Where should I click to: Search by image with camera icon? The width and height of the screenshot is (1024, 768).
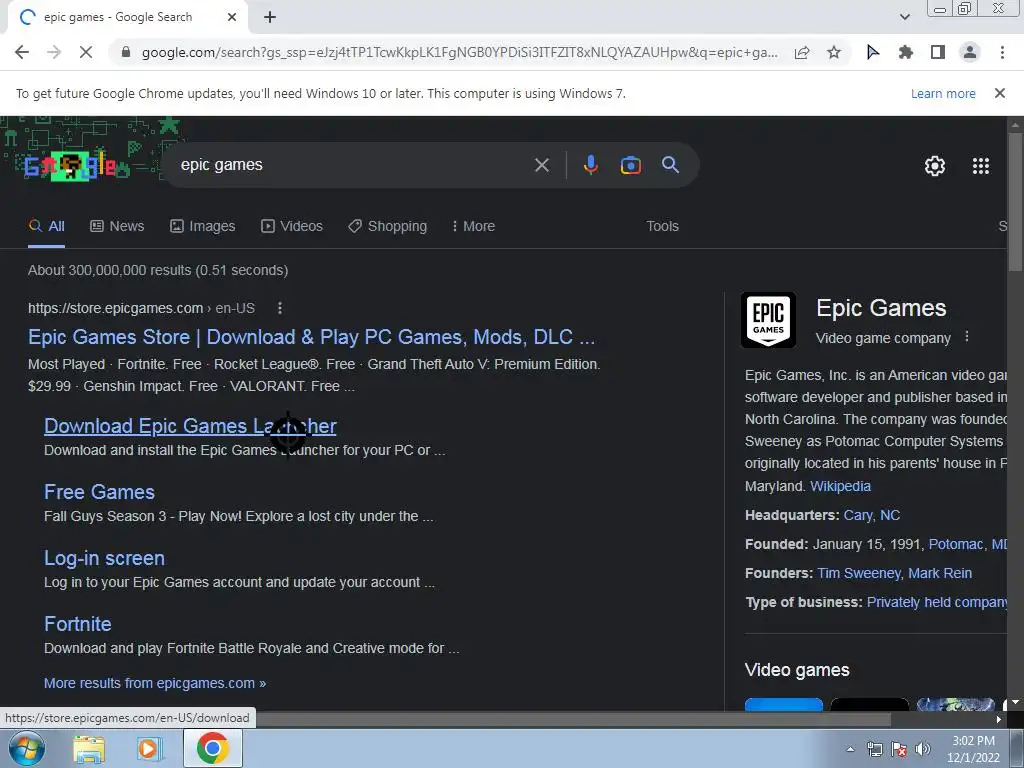[x=630, y=165]
